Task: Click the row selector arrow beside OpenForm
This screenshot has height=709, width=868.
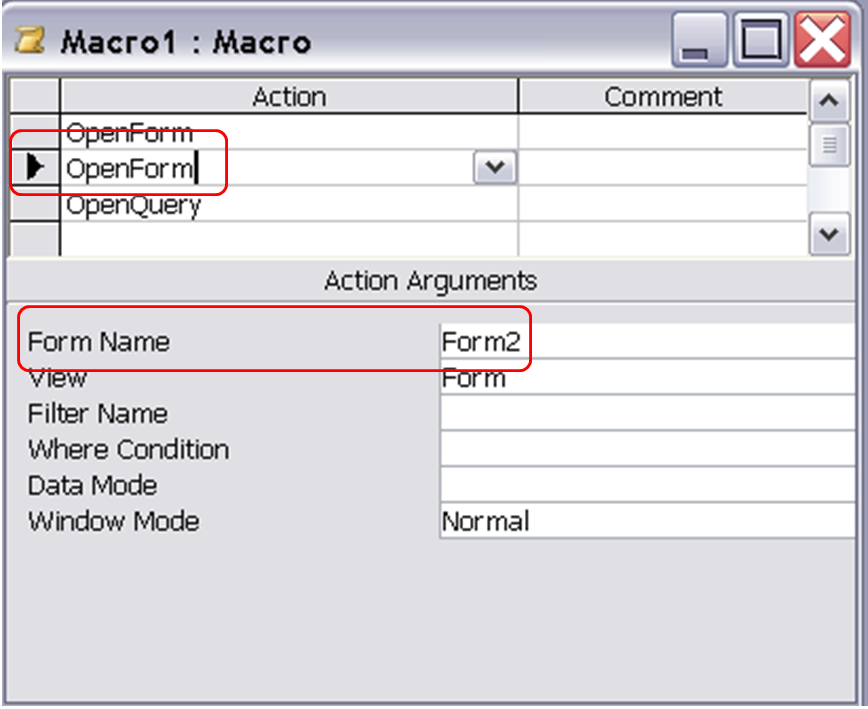Action: (x=35, y=166)
